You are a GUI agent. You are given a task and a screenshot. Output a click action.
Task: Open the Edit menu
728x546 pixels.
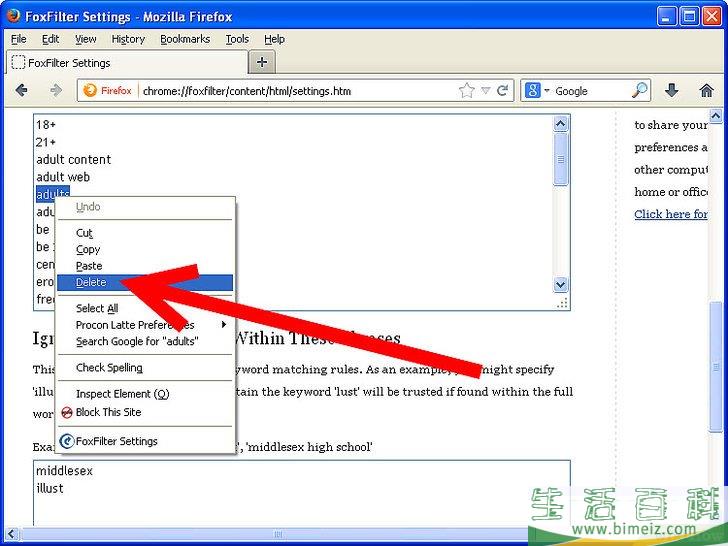point(50,39)
